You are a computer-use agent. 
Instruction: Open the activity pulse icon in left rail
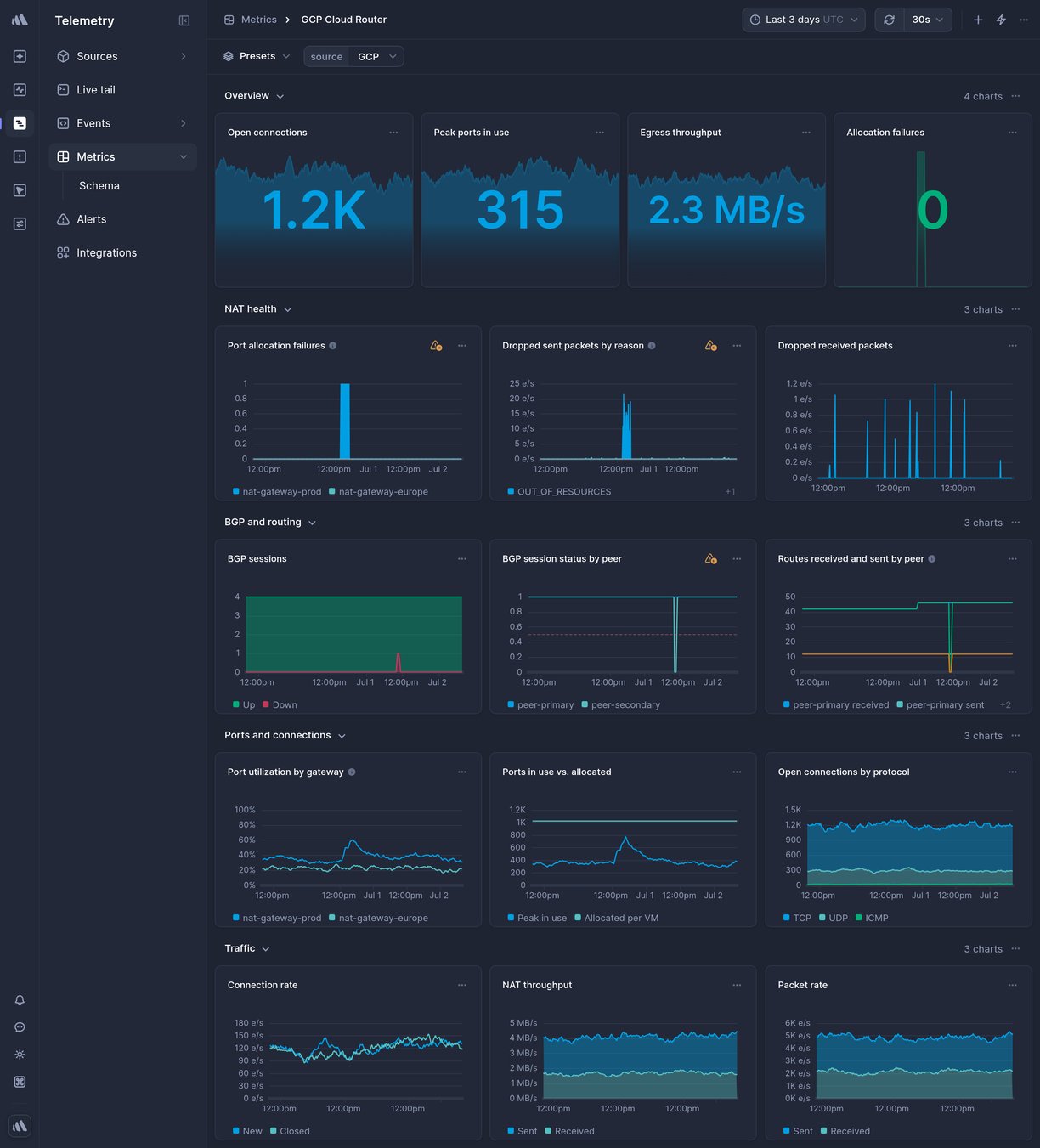point(20,89)
